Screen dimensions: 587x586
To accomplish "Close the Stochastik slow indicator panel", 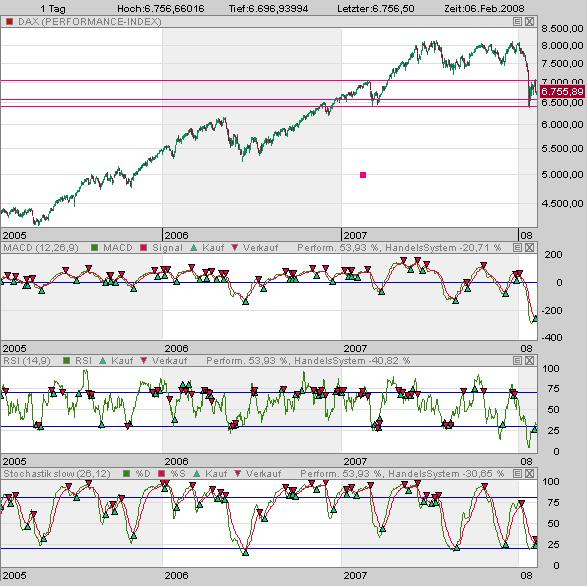I will pyautogui.click(x=529, y=474).
